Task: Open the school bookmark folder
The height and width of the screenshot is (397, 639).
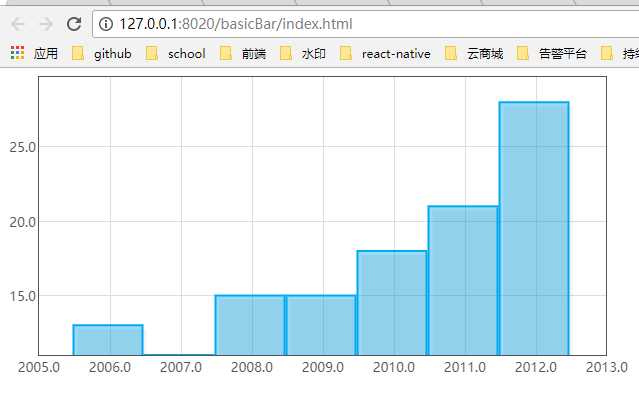Action: coord(176,53)
